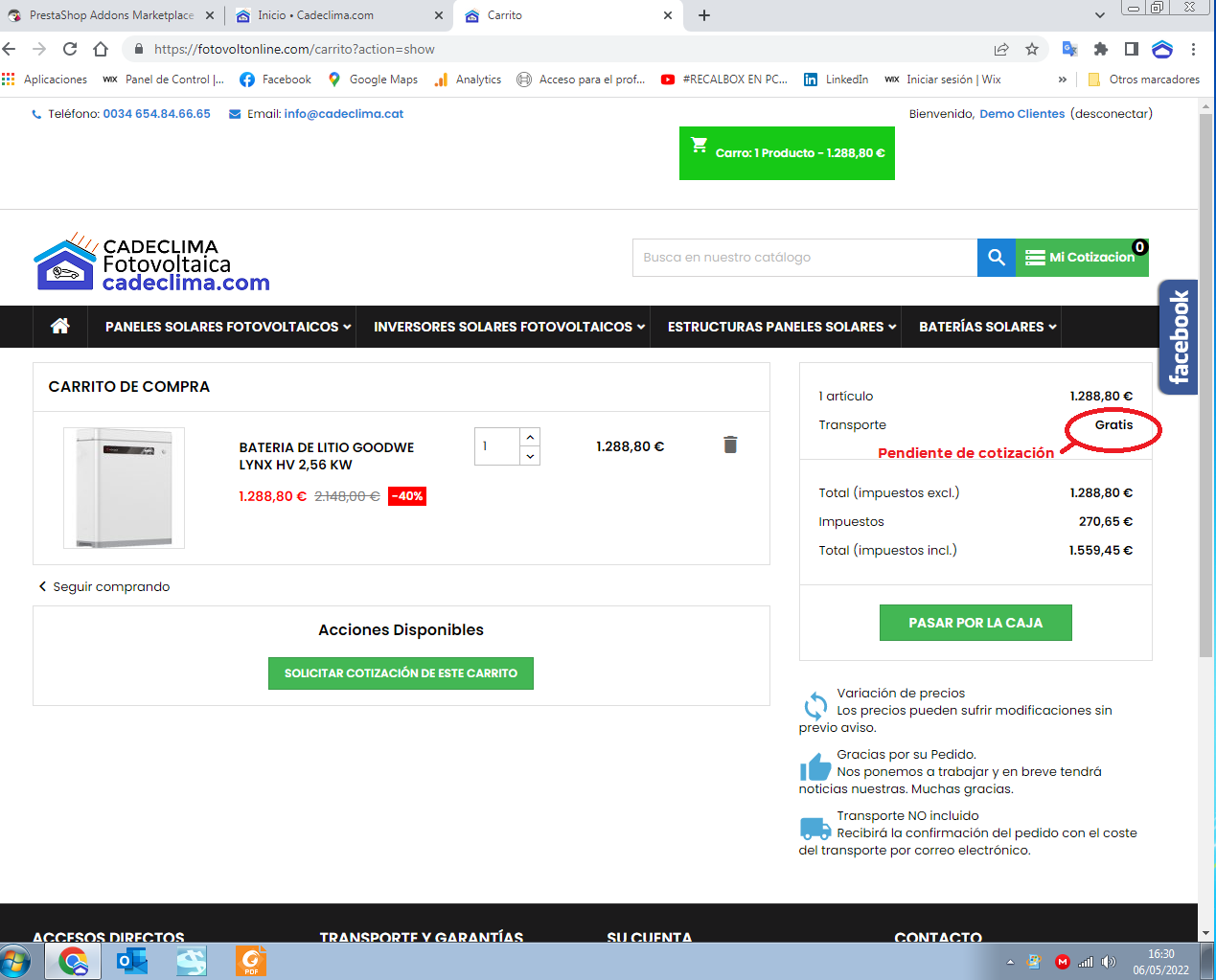Open Bateria de Litio Goodwe product link

(x=327, y=456)
